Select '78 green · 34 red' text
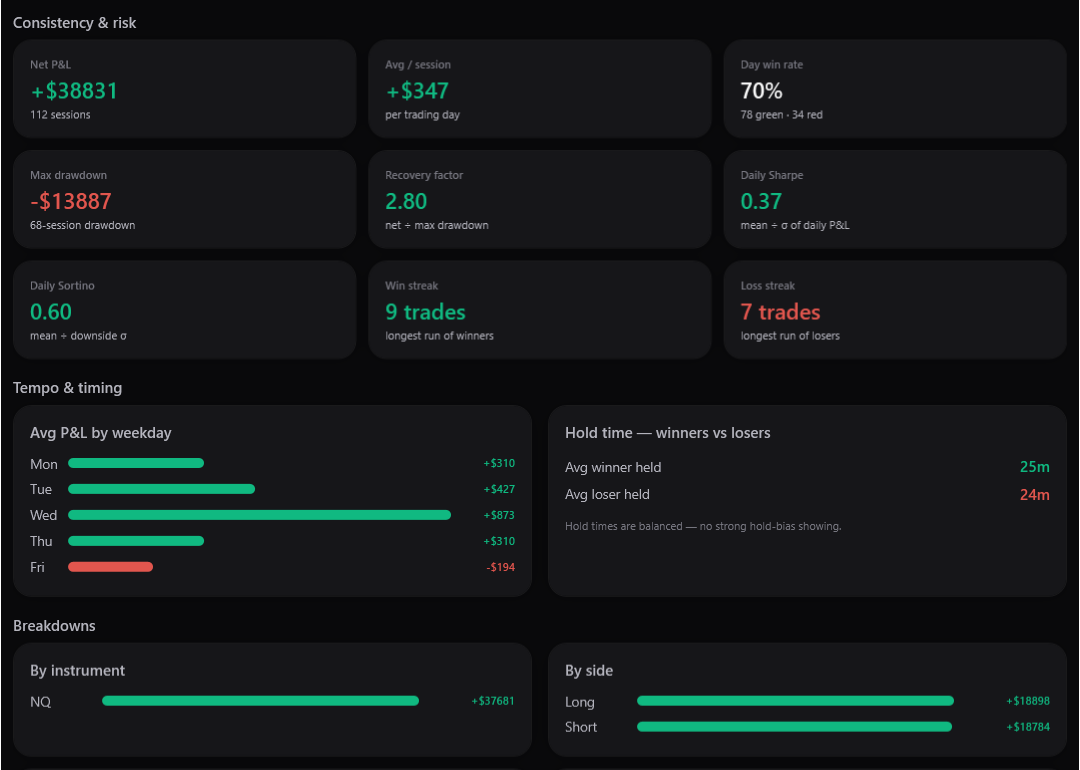Image resolution: width=1080 pixels, height=770 pixels. click(781, 115)
